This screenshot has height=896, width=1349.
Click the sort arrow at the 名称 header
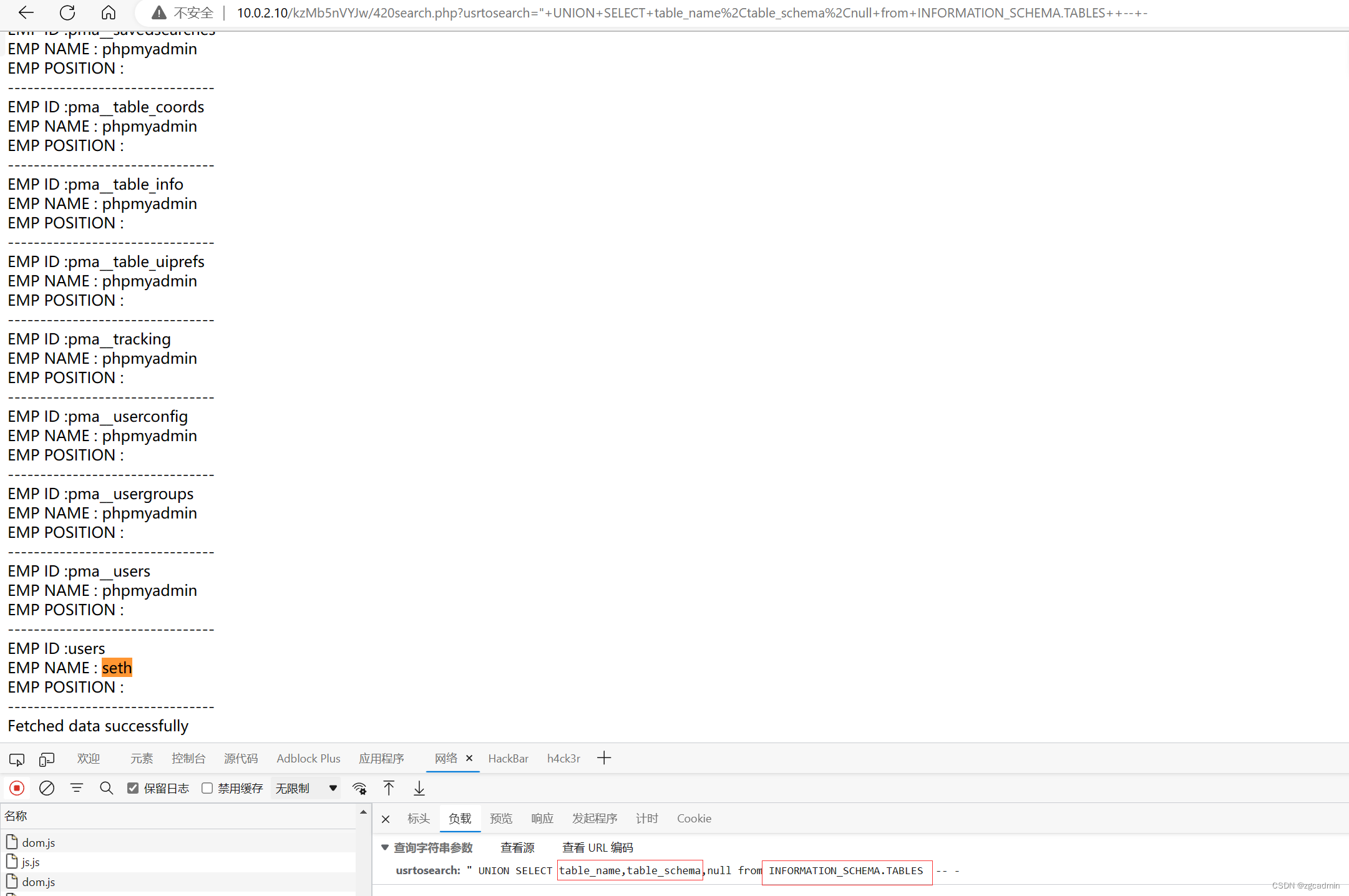[x=363, y=812]
